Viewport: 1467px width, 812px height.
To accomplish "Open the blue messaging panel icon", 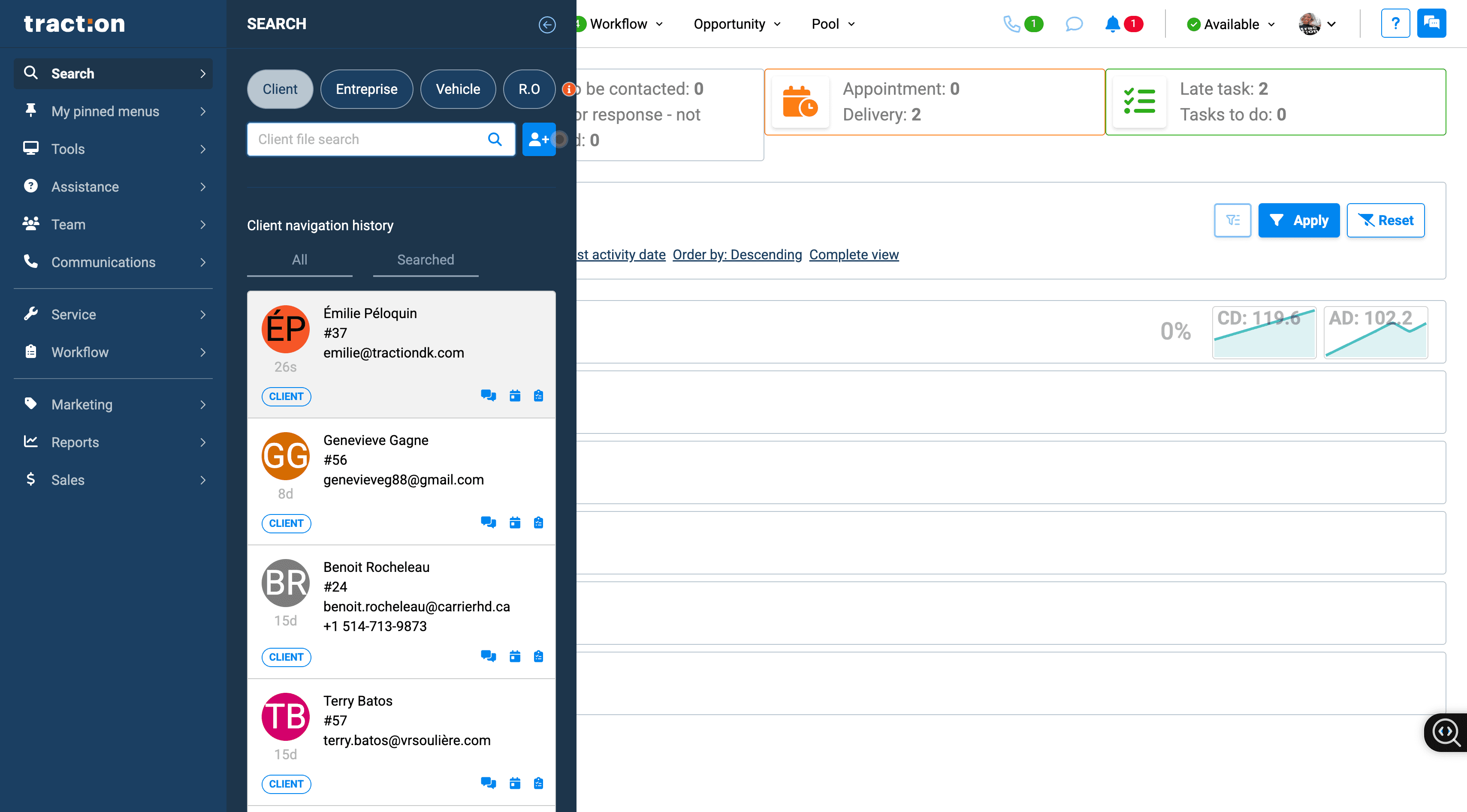I will coord(1431,23).
